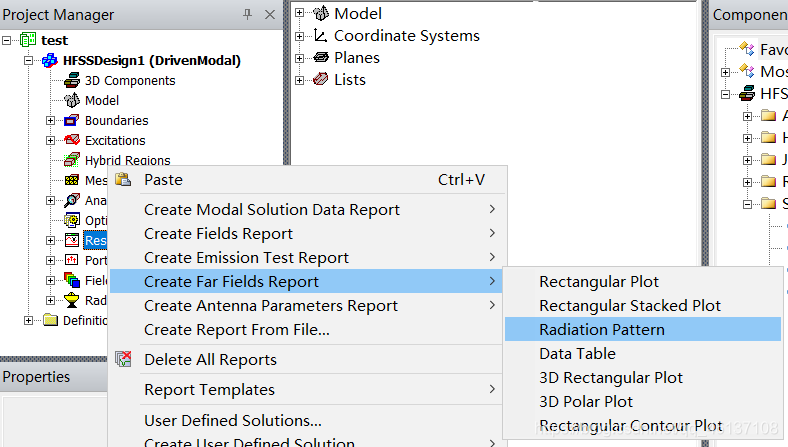Expand the Lists node

[x=300, y=80]
